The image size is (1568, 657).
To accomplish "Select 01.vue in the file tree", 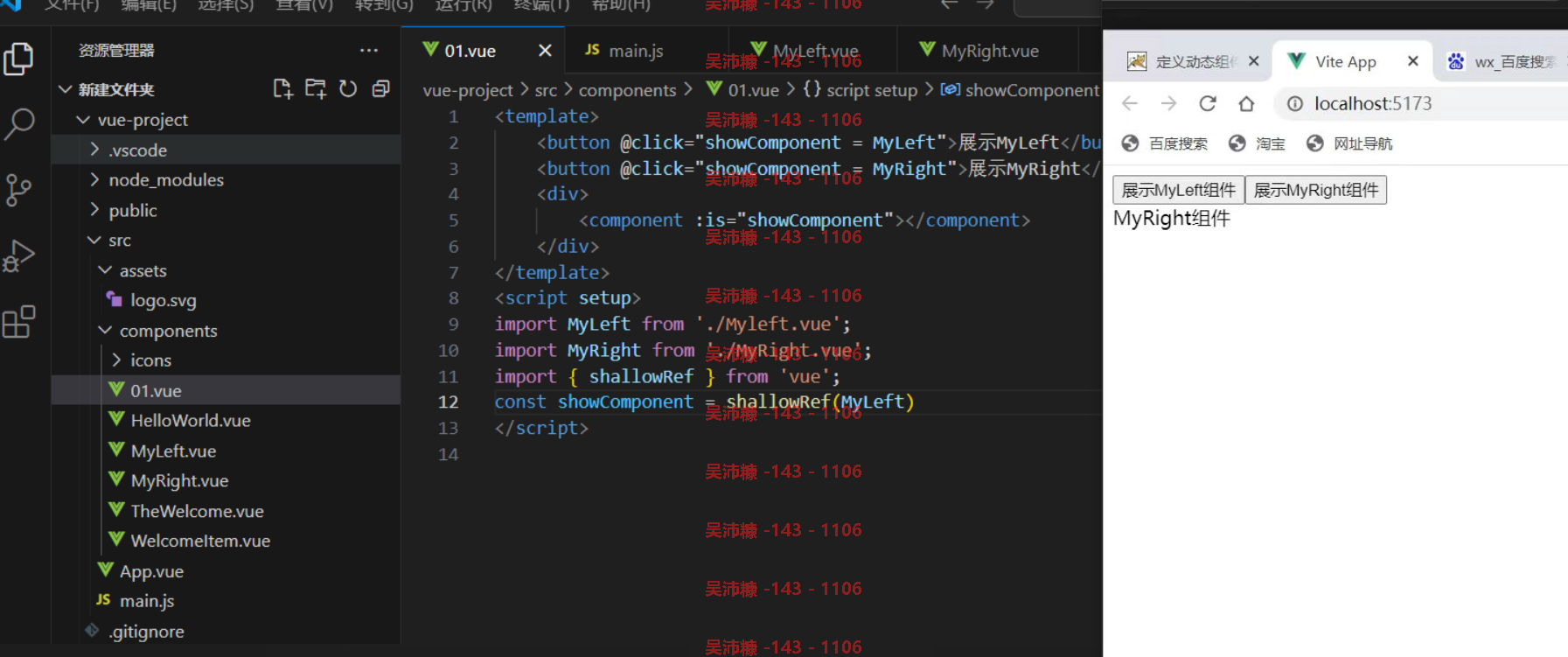I will (x=227, y=390).
